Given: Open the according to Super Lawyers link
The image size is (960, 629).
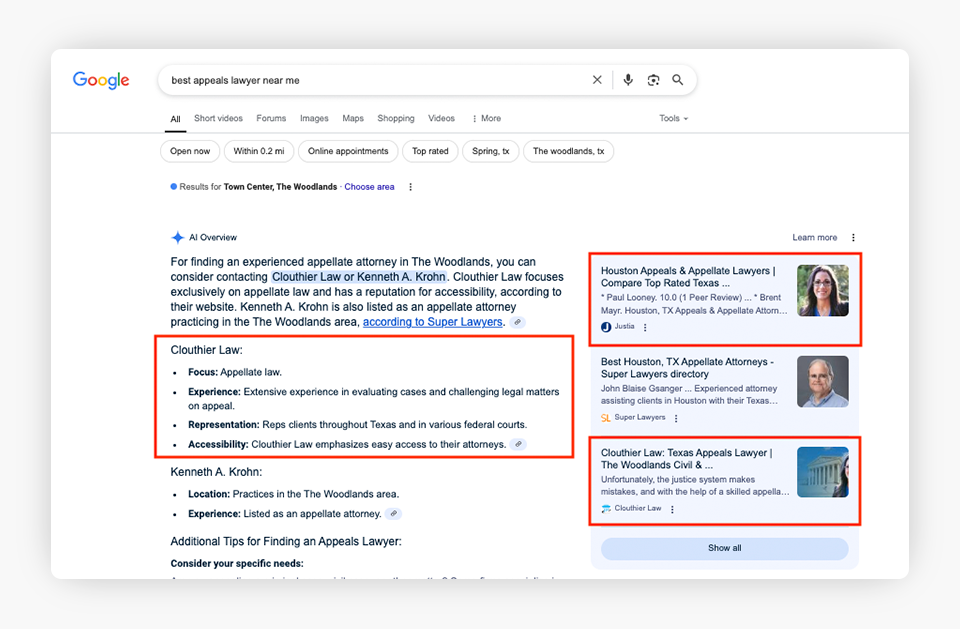Looking at the screenshot, I should click(433, 322).
